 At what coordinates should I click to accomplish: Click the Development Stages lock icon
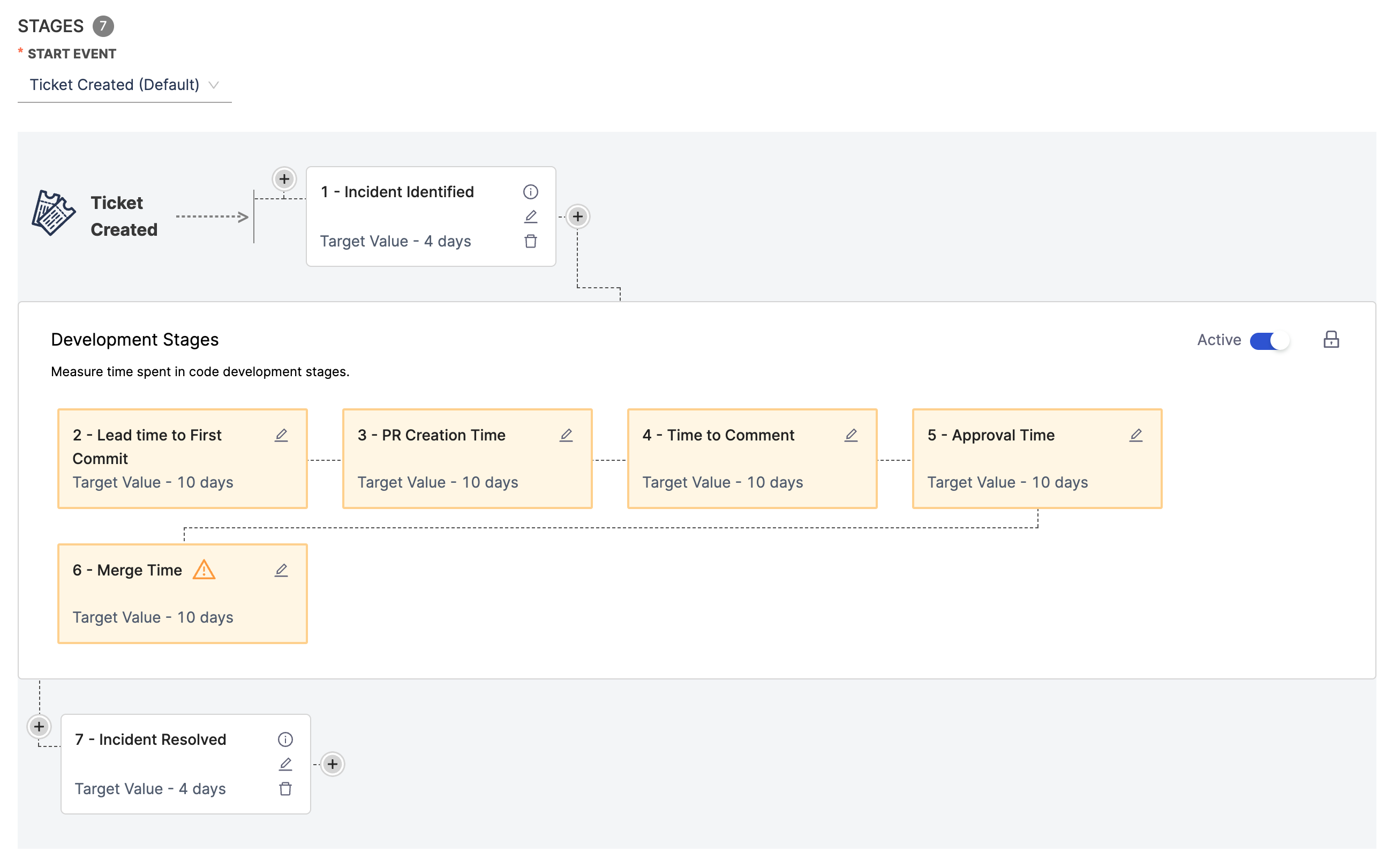(1331, 340)
